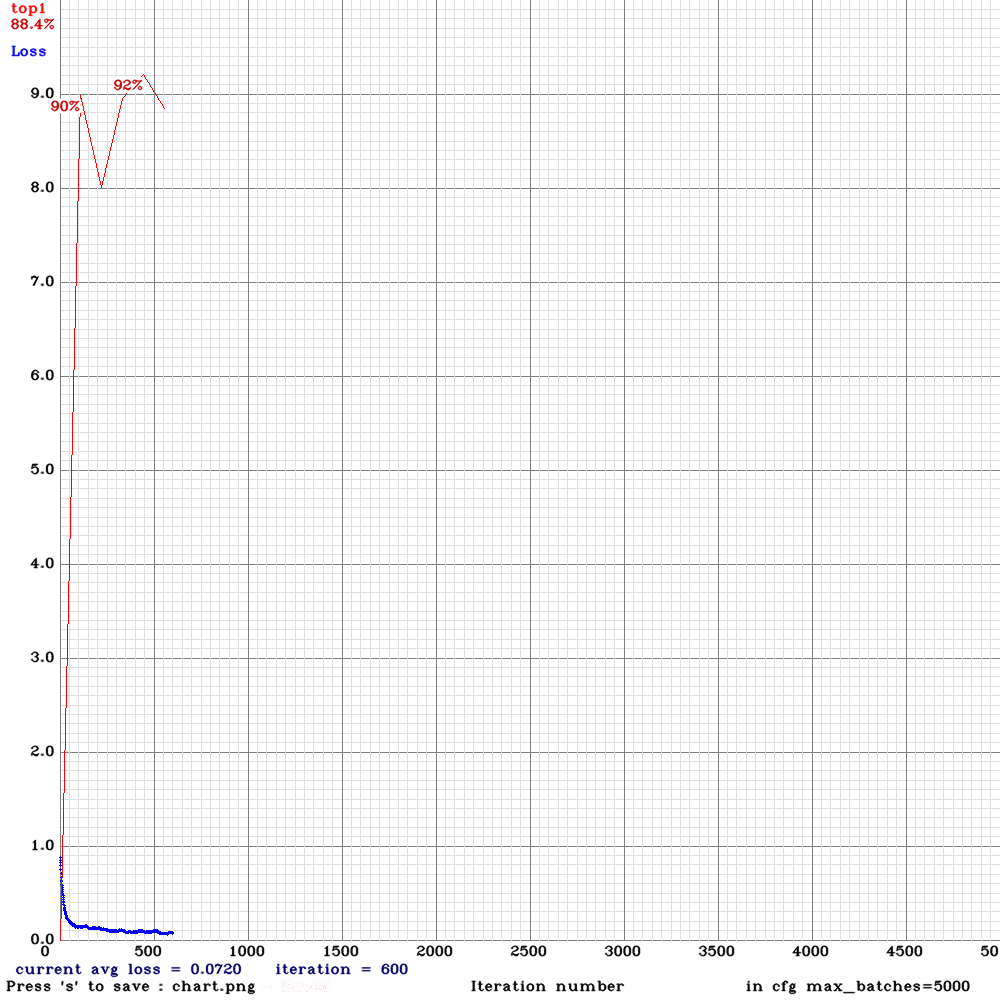Screen dimensions: 1000x1000
Task: Click the Saved notification text near chart.png
Action: [x=302, y=986]
